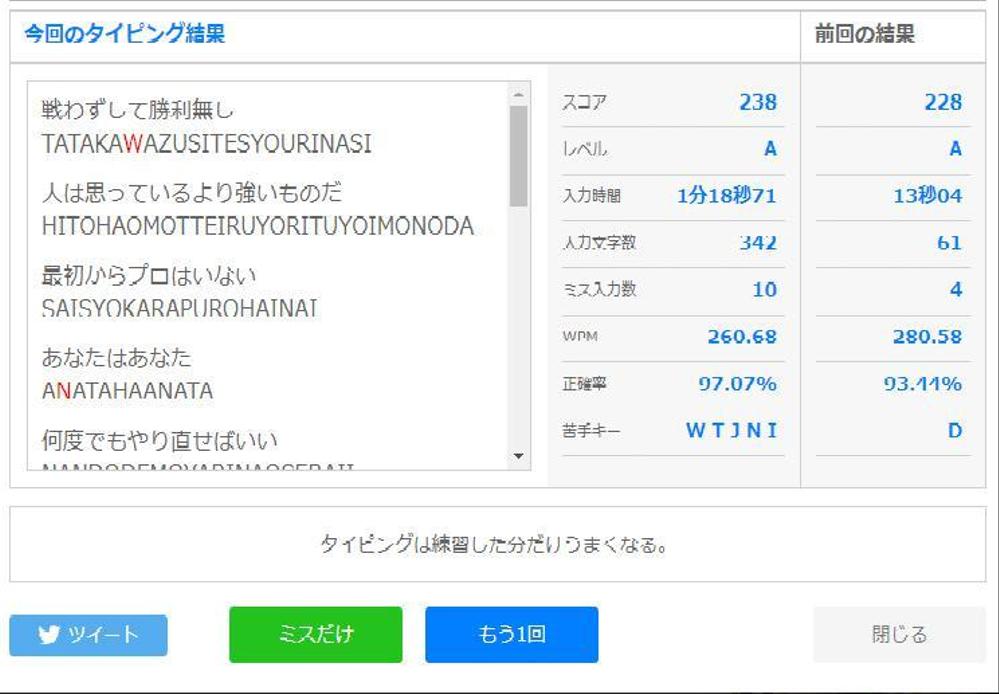The image size is (999, 694).
Task: Click the romaji ANATAHAANATA
Action: (x=127, y=391)
